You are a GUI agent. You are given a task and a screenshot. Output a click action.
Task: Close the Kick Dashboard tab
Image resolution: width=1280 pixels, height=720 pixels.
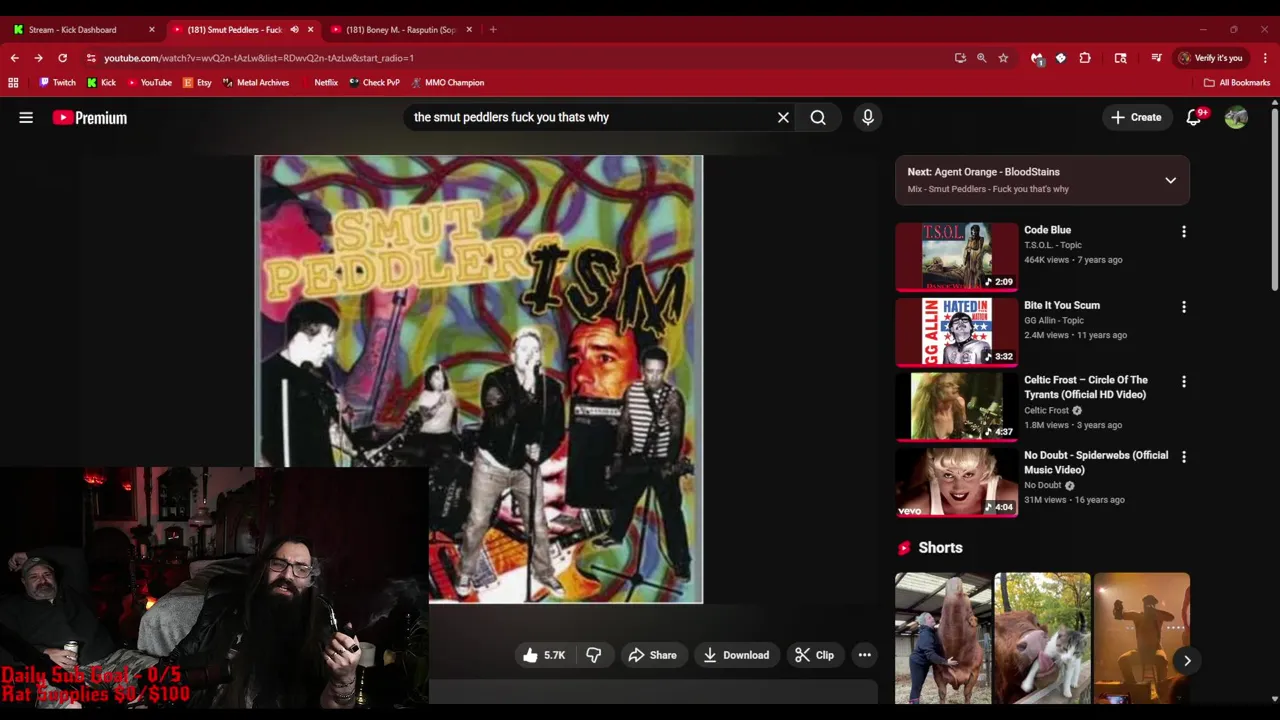click(x=152, y=30)
